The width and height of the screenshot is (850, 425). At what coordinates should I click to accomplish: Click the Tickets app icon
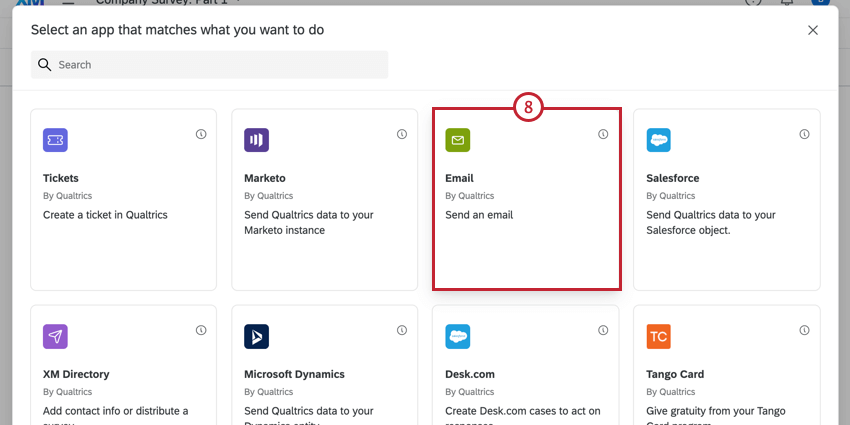click(56, 140)
